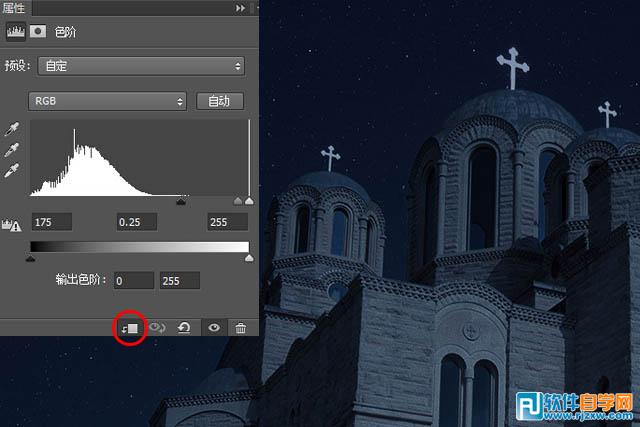Viewport: 640px width, 427px height.
Task: Click histogram calculation warning icon
Action: click(x=11, y=225)
